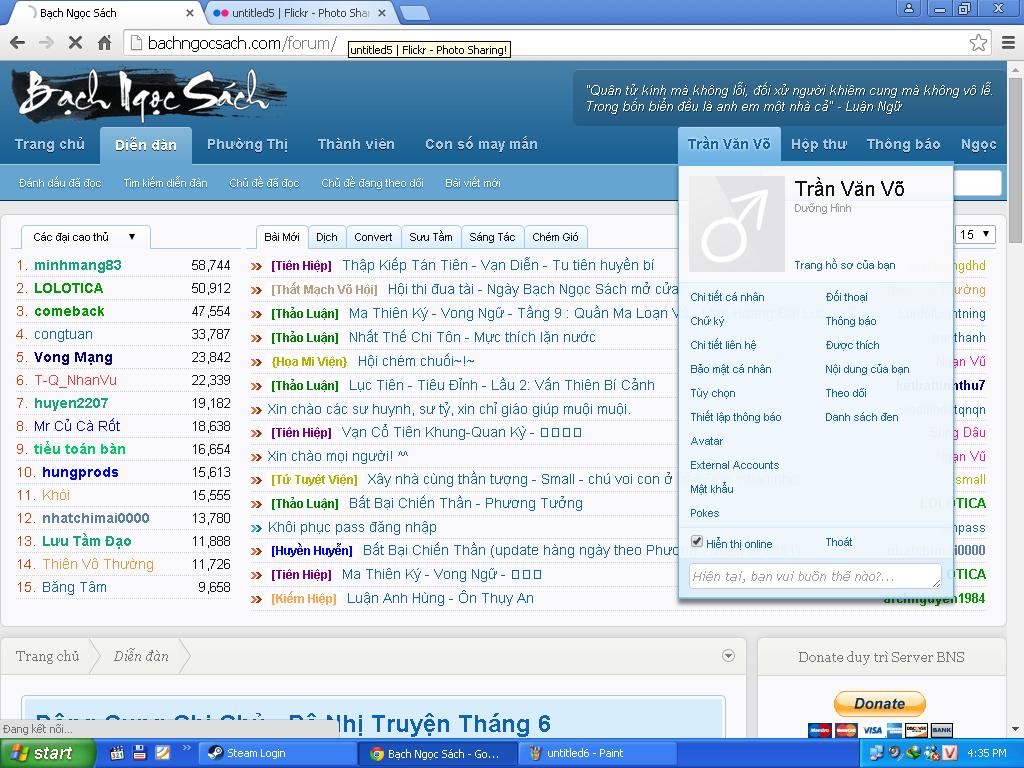
Task: Click the browser home icon
Action: pyautogui.click(x=104, y=43)
